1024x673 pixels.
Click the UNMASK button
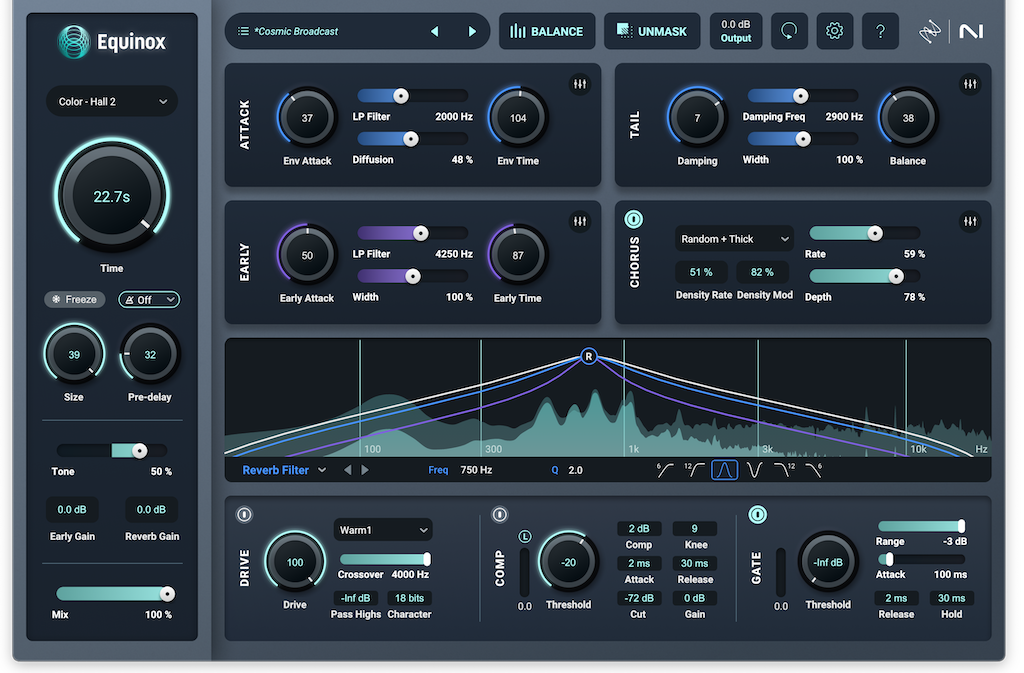pos(652,31)
